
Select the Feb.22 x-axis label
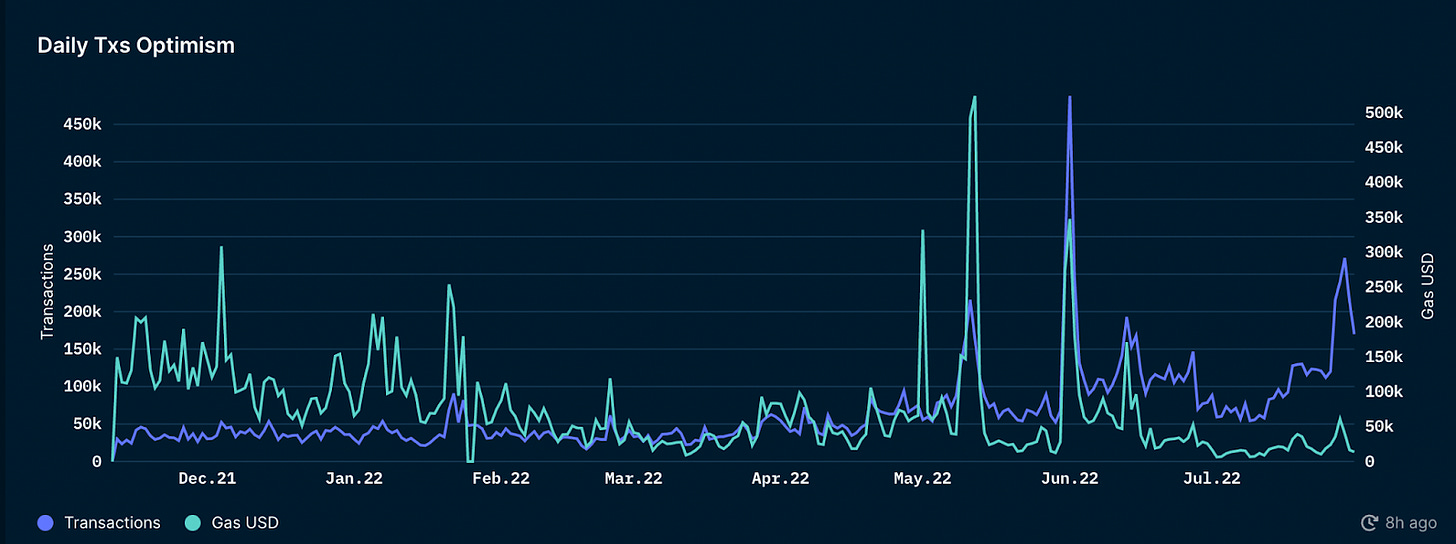501,479
